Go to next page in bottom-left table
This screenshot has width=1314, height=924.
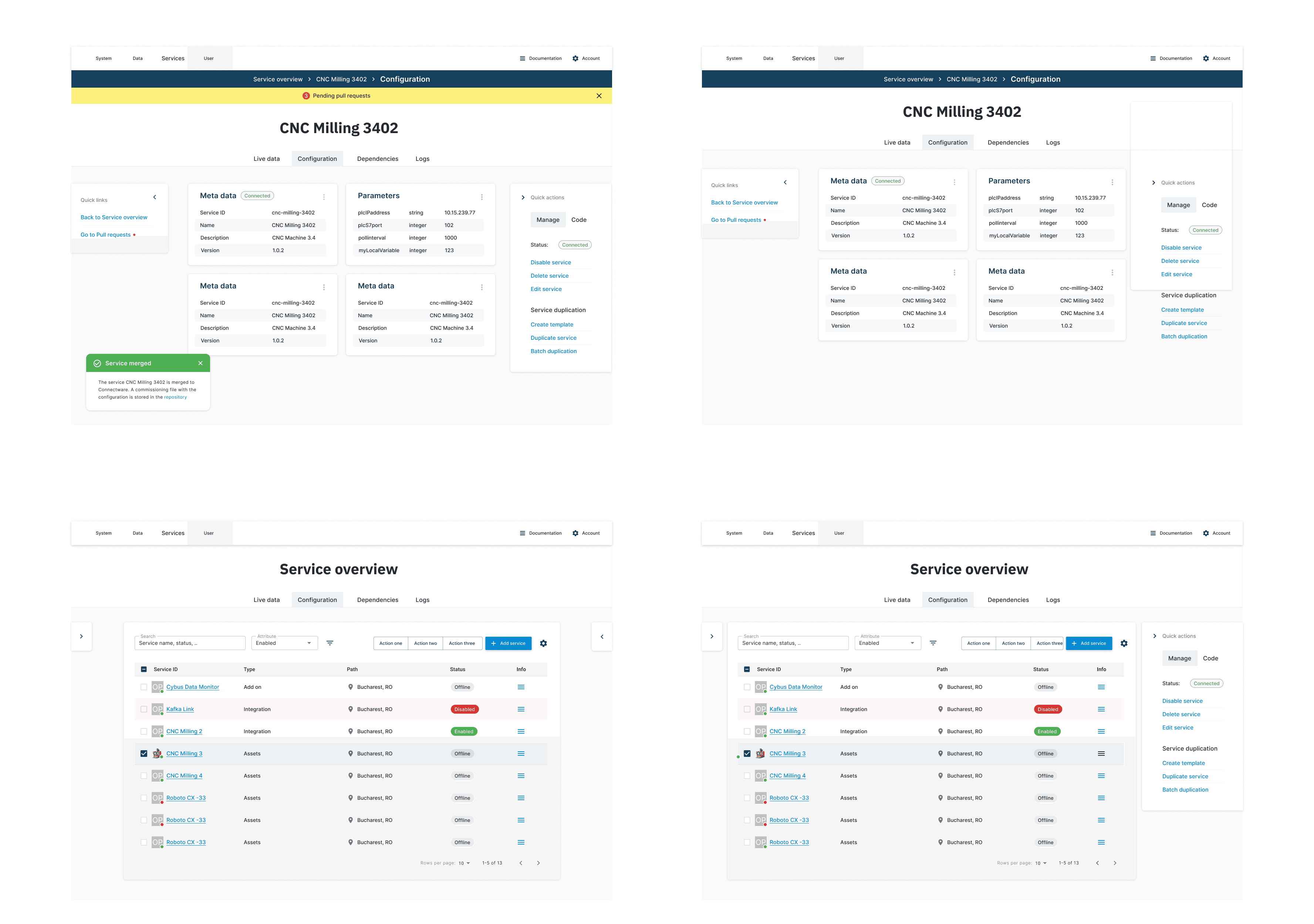pyautogui.click(x=538, y=863)
